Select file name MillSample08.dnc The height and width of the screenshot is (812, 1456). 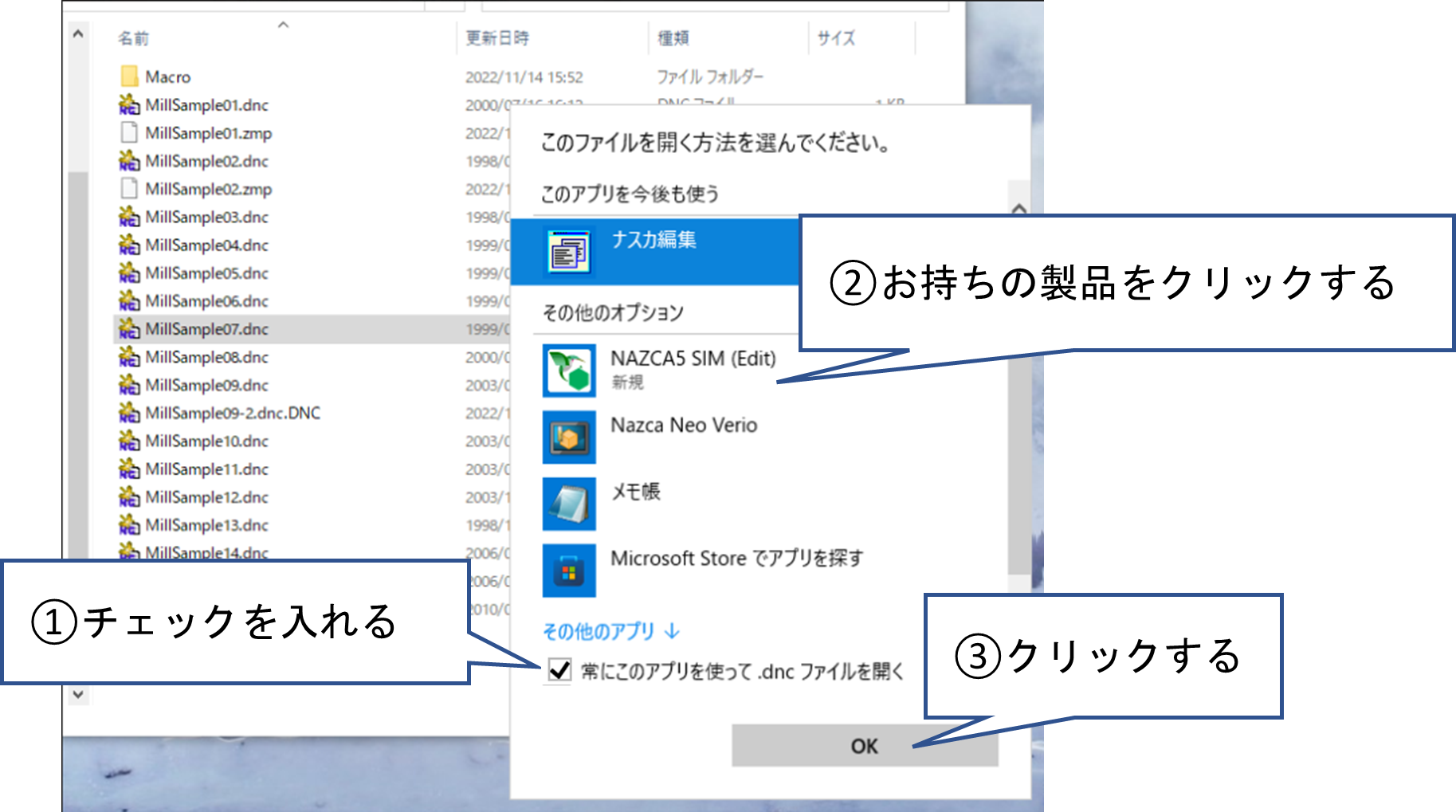click(207, 356)
